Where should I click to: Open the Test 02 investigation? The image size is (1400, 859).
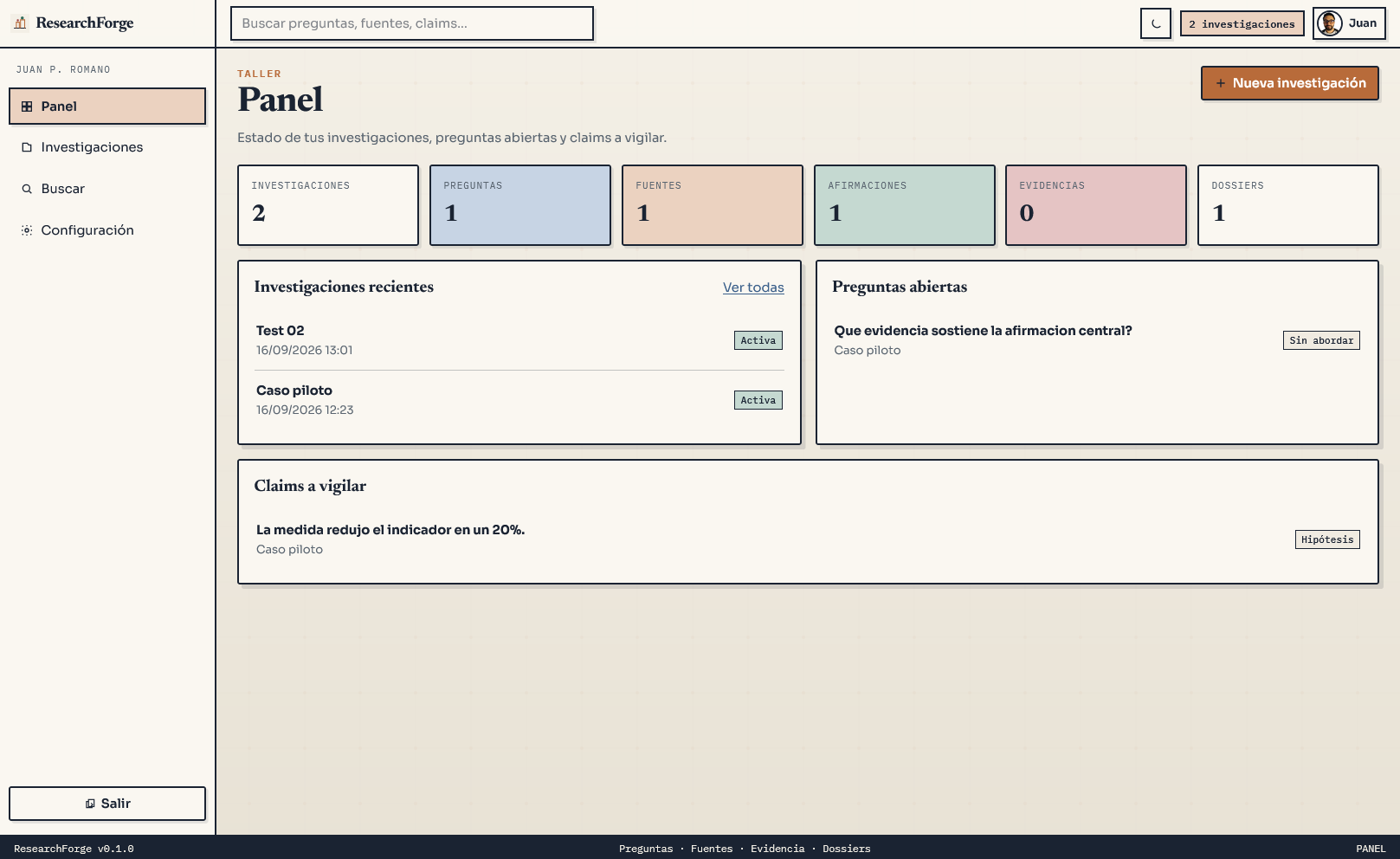click(x=519, y=340)
